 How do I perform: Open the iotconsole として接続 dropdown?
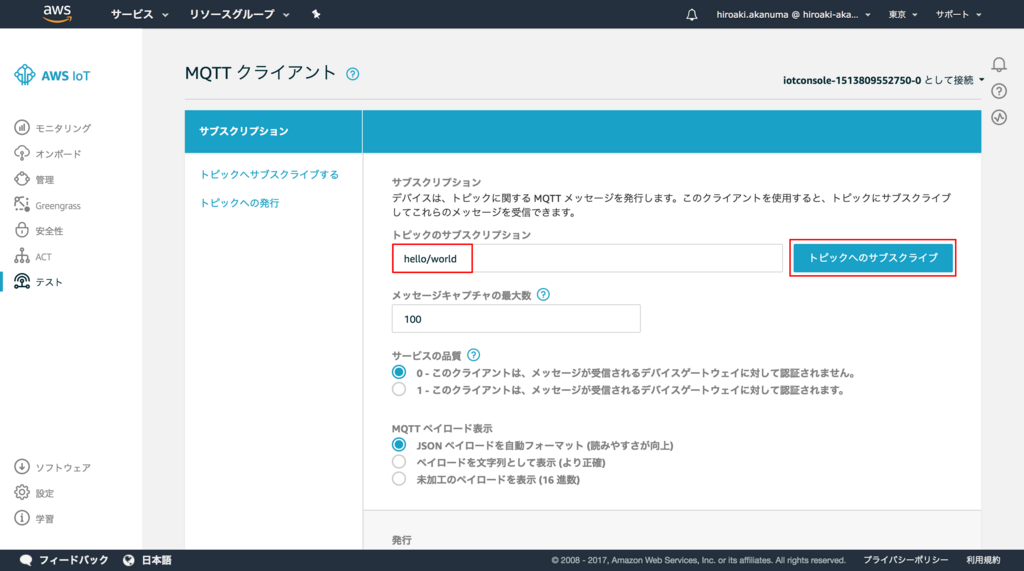click(x=884, y=80)
